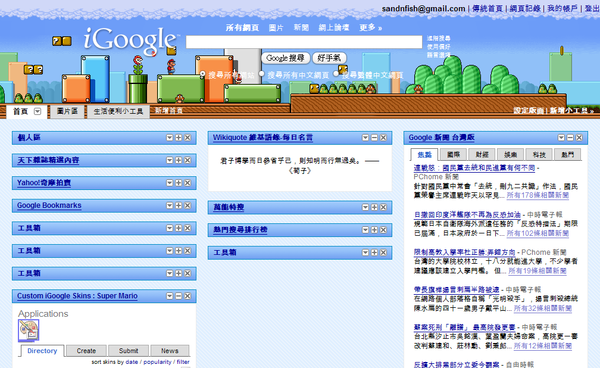The image size is (600, 368).
Task: Click the 好手氣 lucky button
Action: coord(329,58)
